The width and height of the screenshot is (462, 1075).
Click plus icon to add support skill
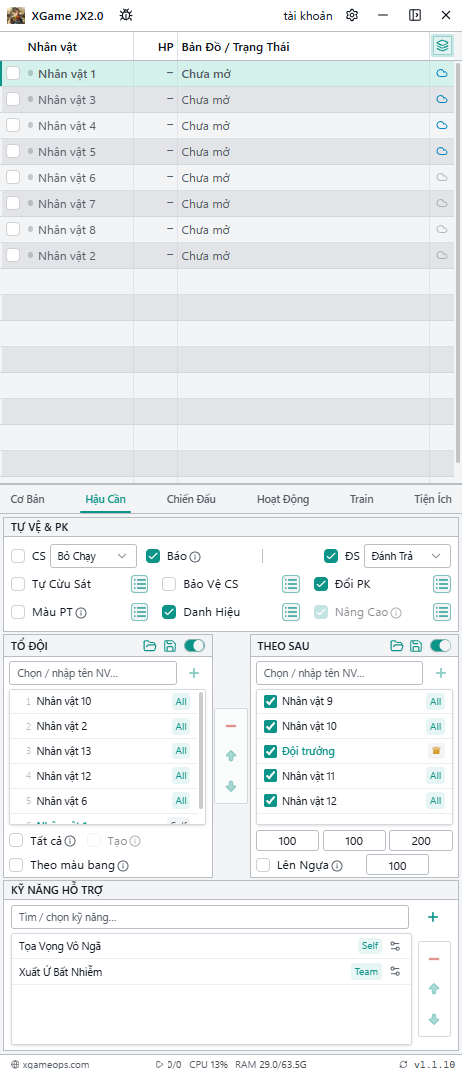pos(433,917)
